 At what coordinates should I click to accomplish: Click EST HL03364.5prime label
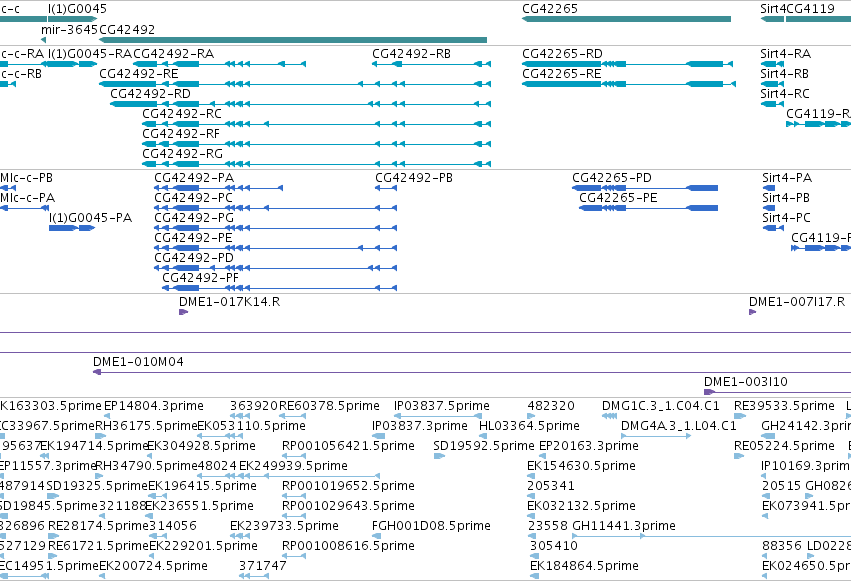[x=529, y=426]
